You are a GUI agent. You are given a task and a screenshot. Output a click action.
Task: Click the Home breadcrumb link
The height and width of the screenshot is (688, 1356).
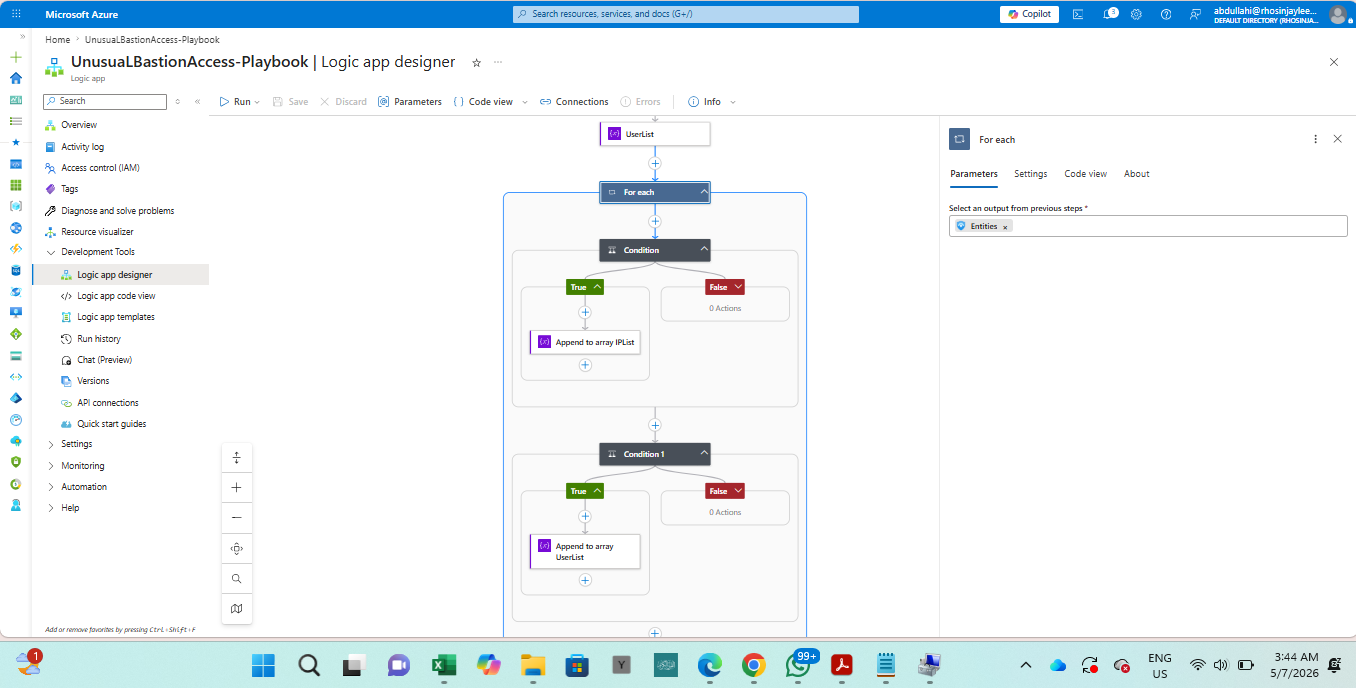point(58,40)
